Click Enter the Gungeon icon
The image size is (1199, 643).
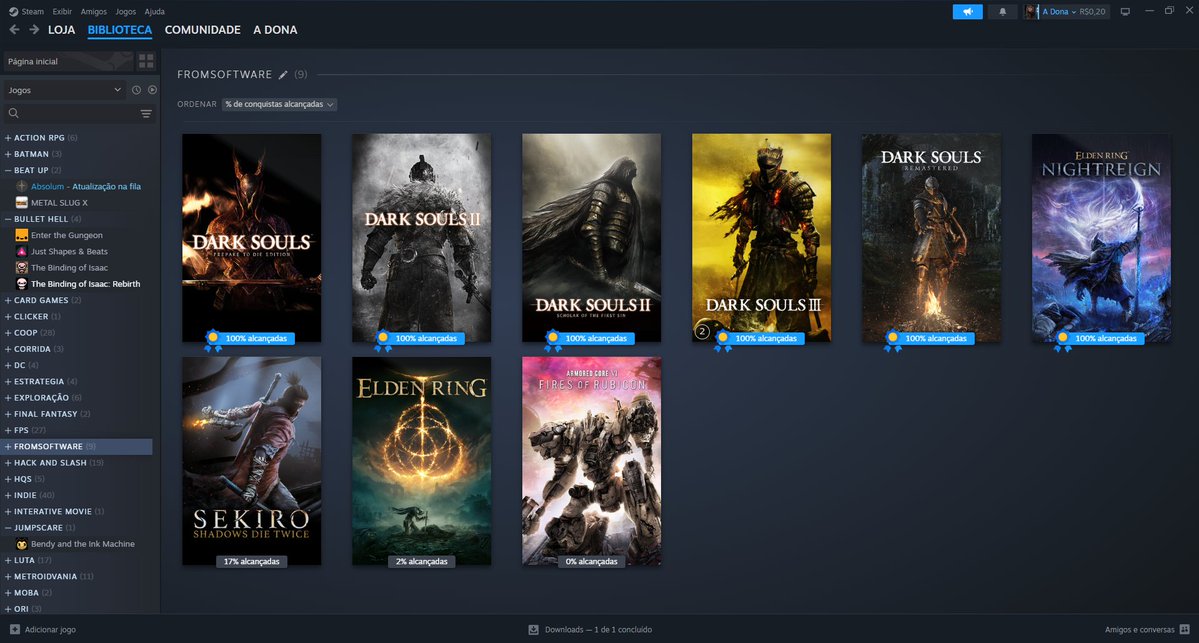tap(21, 235)
